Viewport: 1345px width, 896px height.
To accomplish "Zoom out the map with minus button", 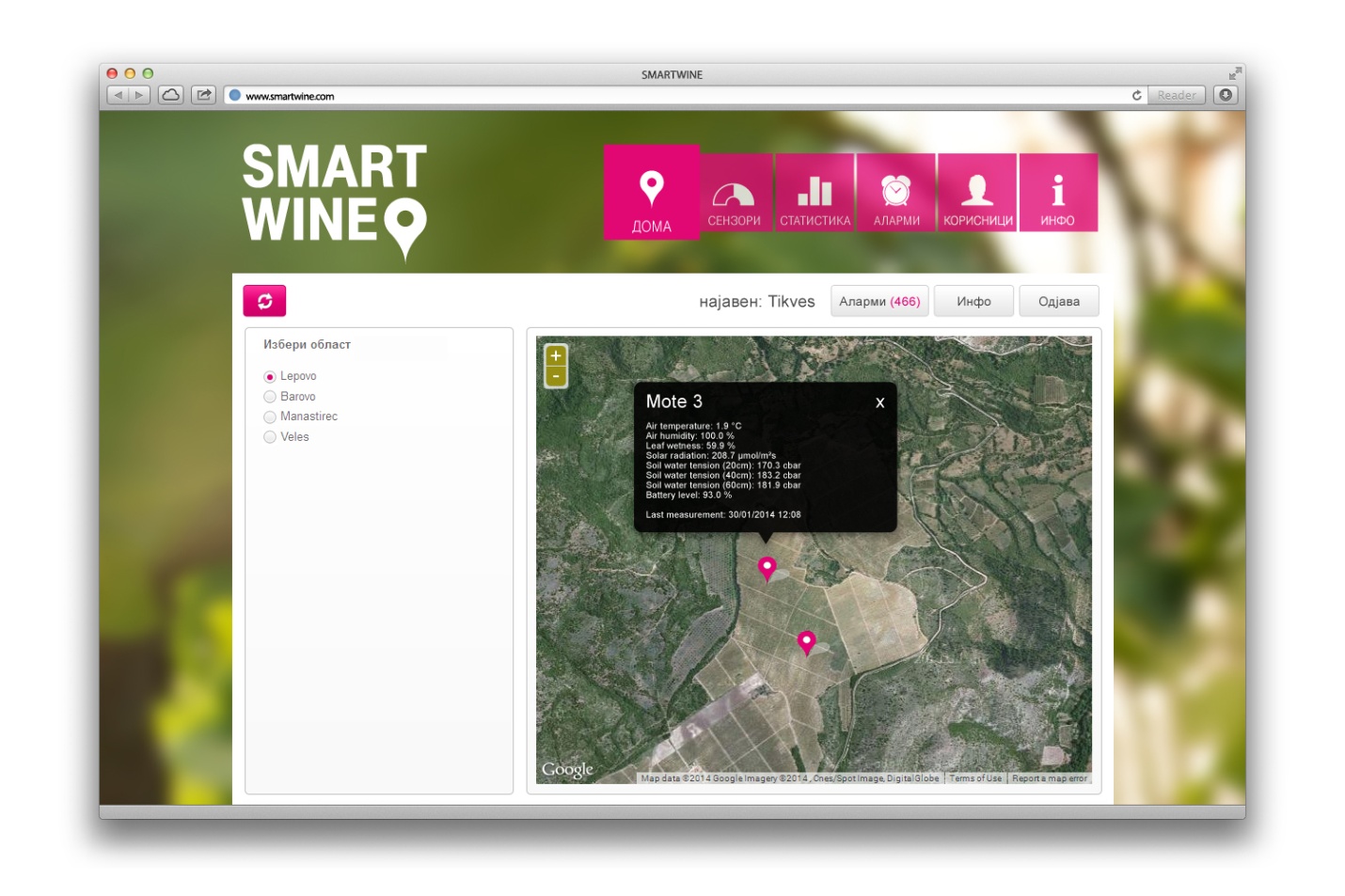I will (x=556, y=376).
